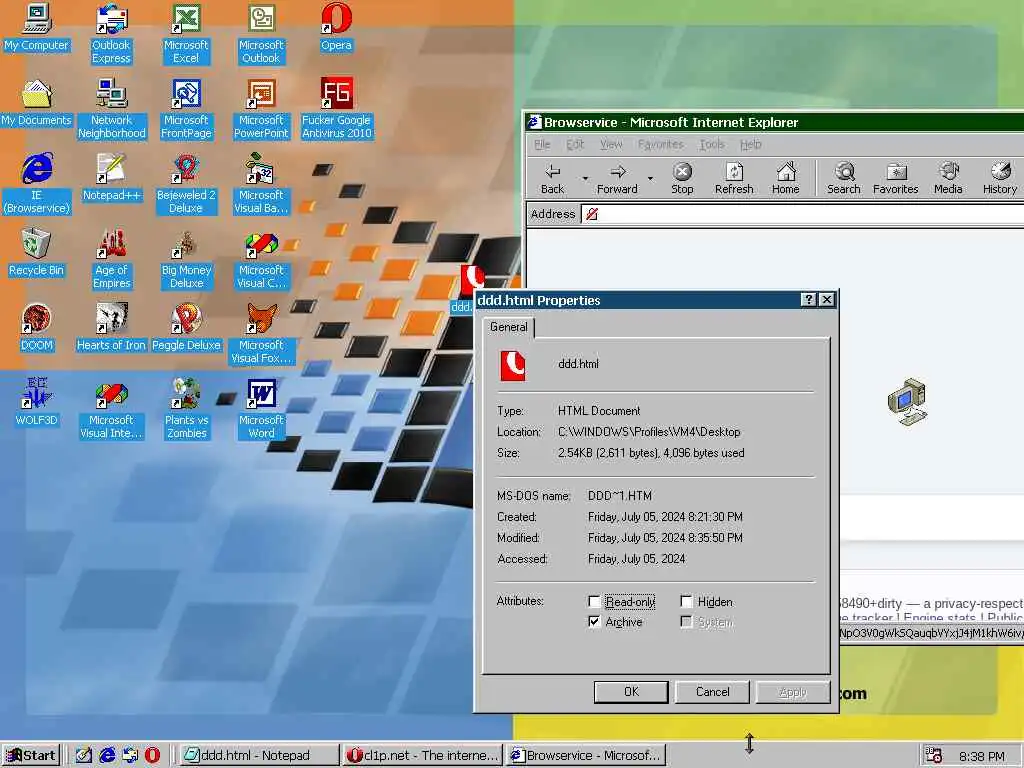Launch Opera from desktop icon
Image resolution: width=1024 pixels, height=768 pixels.
click(336, 28)
